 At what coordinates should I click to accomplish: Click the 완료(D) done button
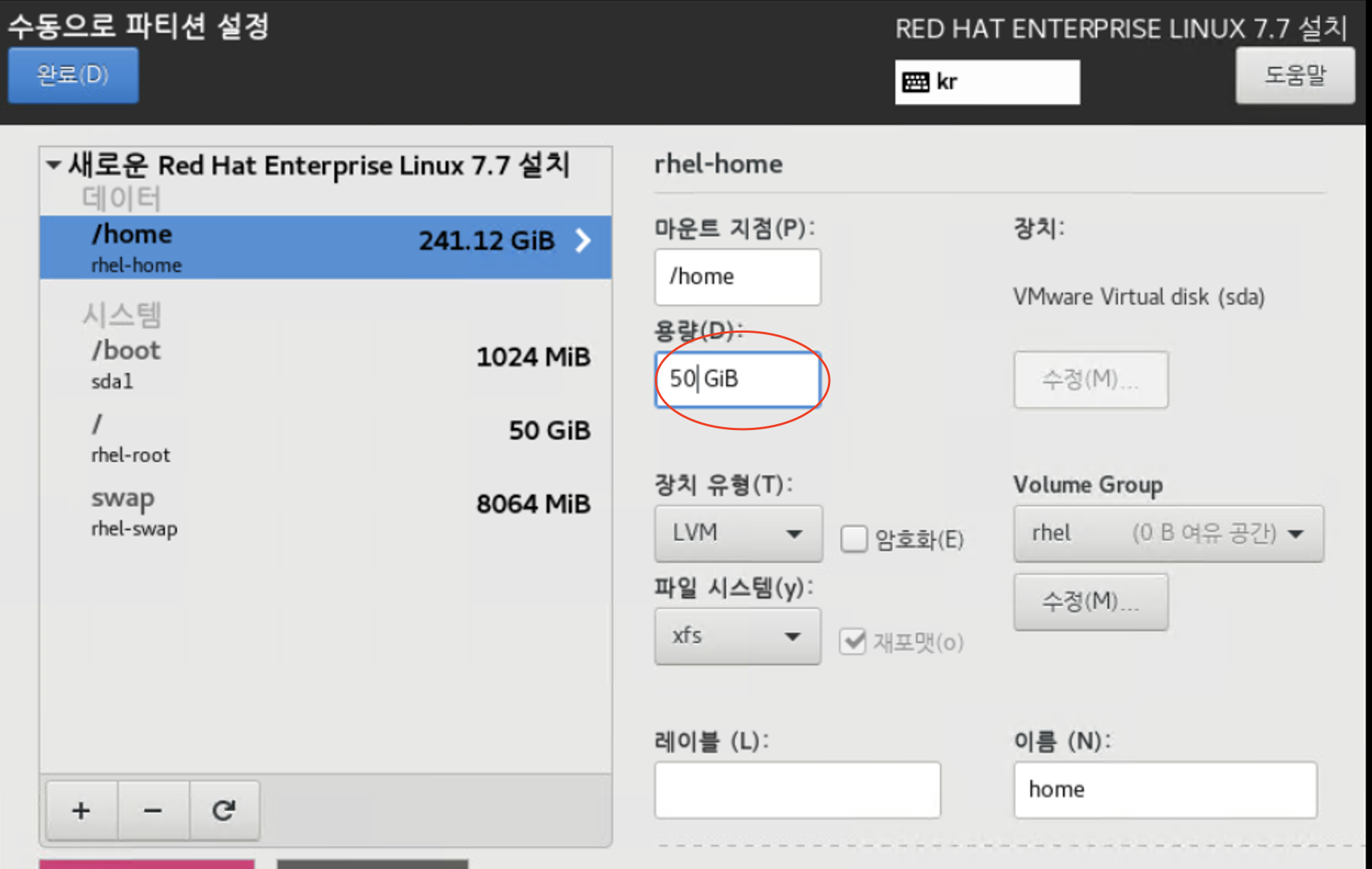73,75
